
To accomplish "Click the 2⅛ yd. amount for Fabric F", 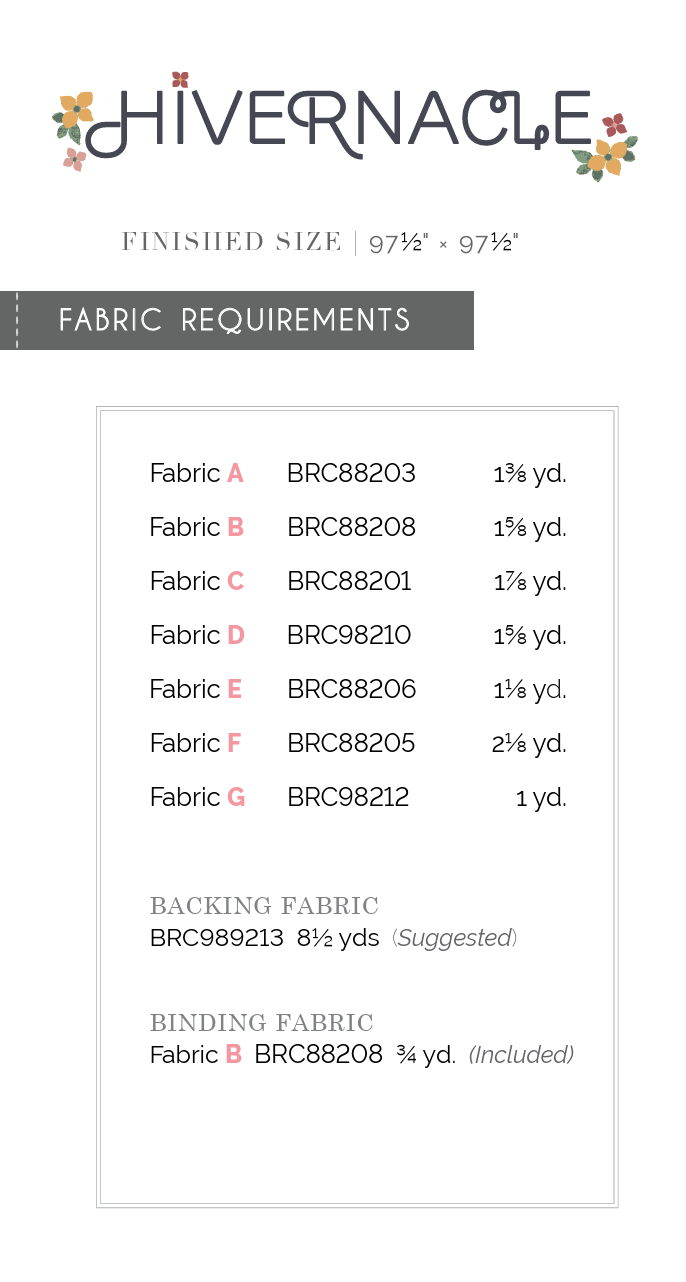I will pyautogui.click(x=529, y=743).
